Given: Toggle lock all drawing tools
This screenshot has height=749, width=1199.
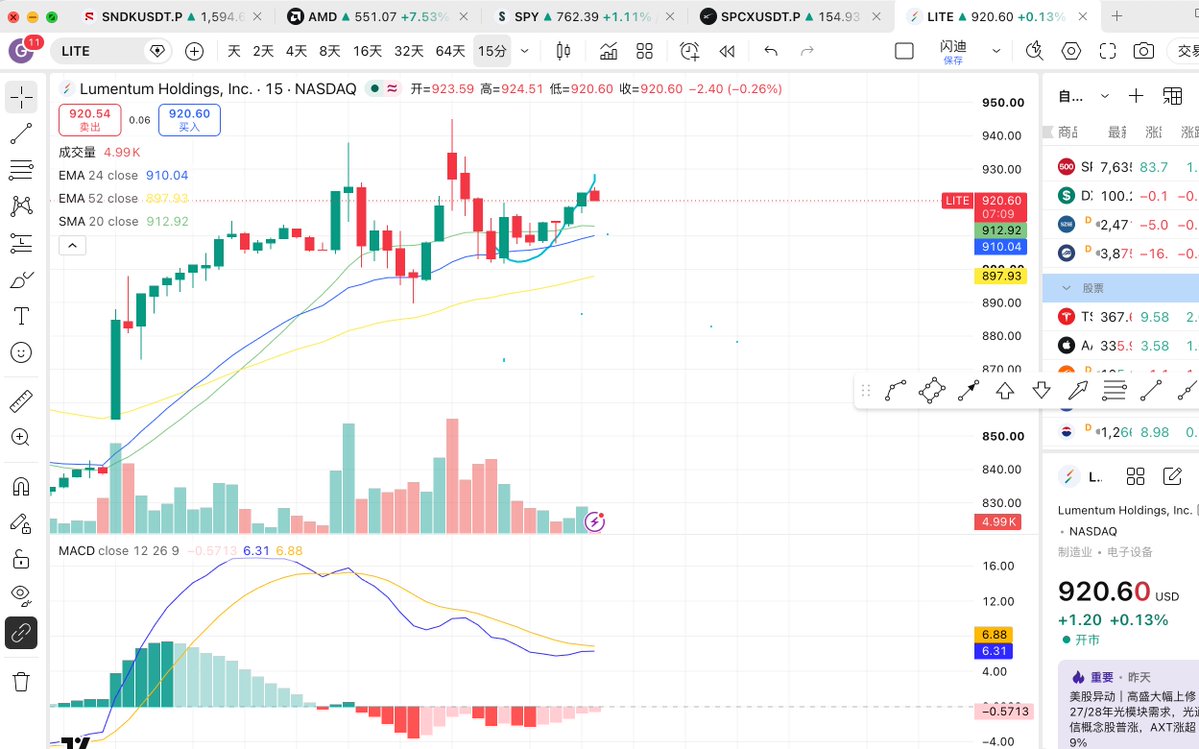Looking at the screenshot, I should (21, 559).
